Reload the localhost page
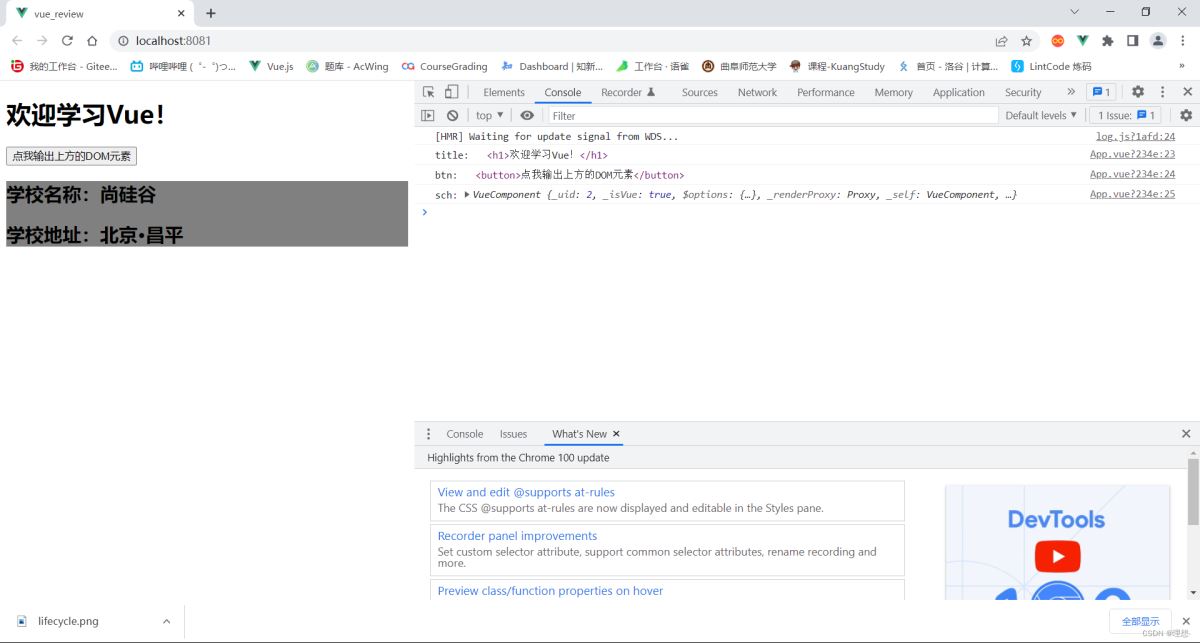The width and height of the screenshot is (1200, 643). click(67, 41)
